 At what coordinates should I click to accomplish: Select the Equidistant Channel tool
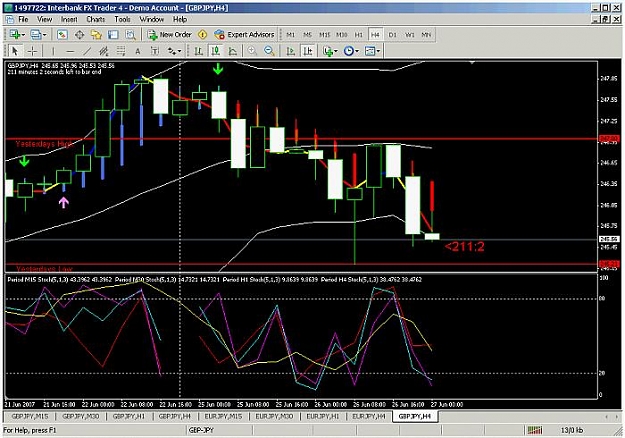pyautogui.click(x=104, y=51)
